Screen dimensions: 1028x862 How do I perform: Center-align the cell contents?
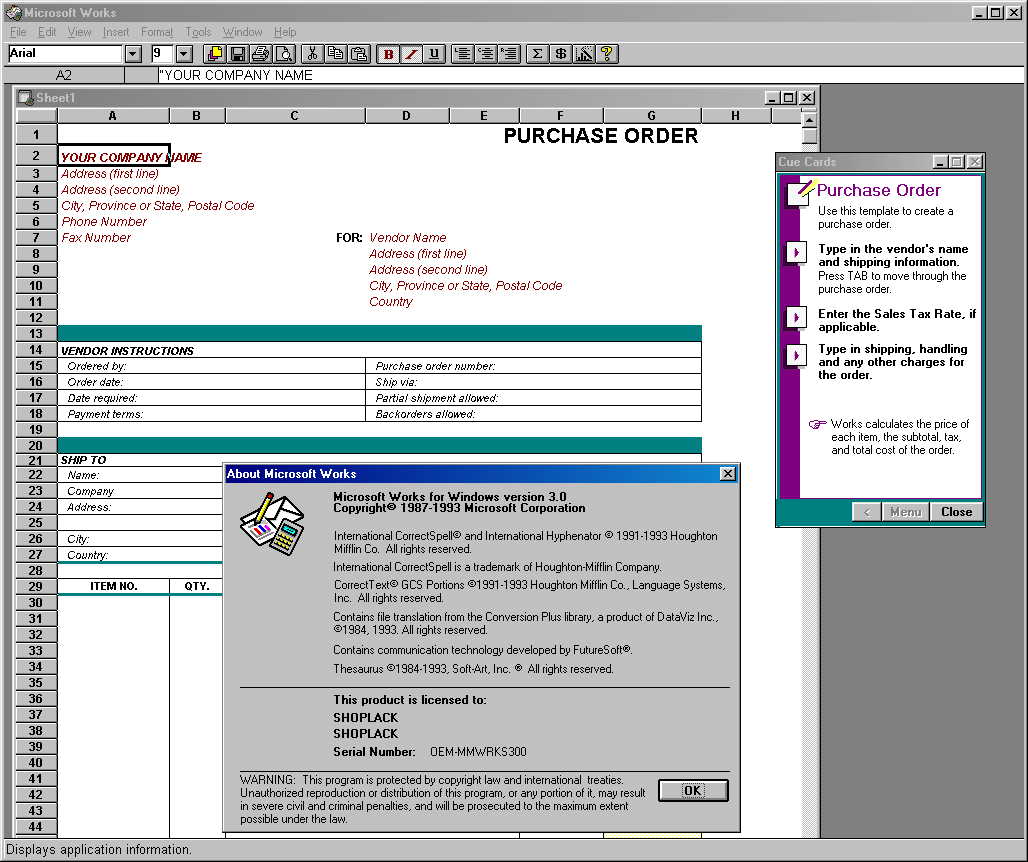(x=486, y=54)
